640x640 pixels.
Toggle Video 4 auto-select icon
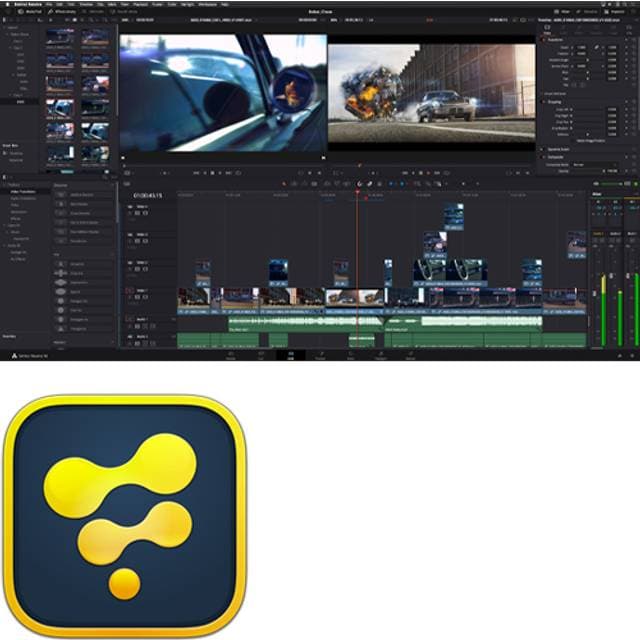pyautogui.click(x=138, y=213)
